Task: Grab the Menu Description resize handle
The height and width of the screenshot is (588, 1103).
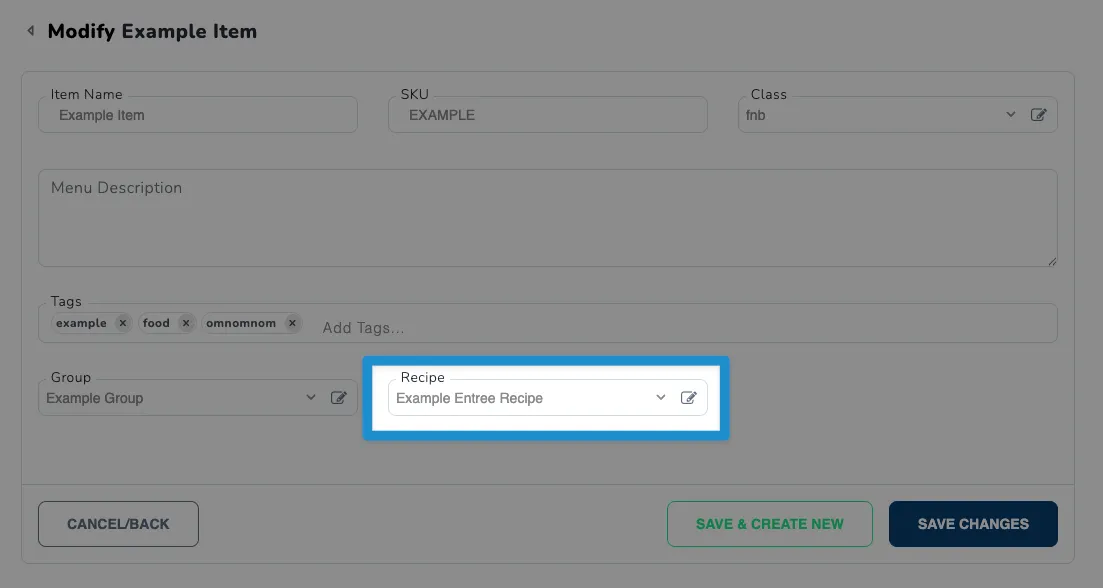Action: (x=1052, y=262)
